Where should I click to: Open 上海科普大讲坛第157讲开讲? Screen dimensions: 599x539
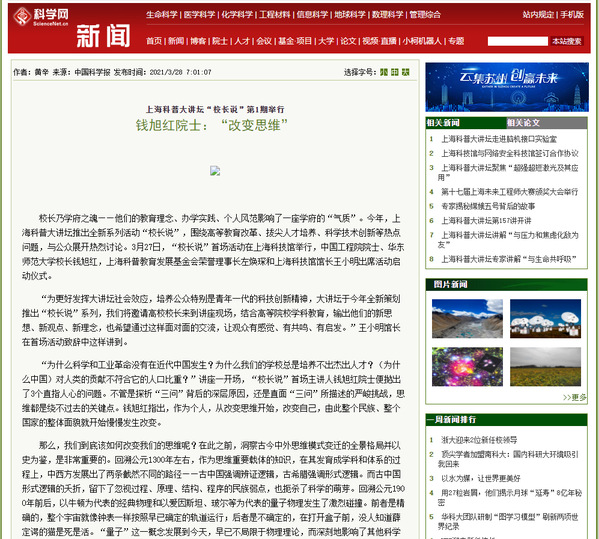486,221
